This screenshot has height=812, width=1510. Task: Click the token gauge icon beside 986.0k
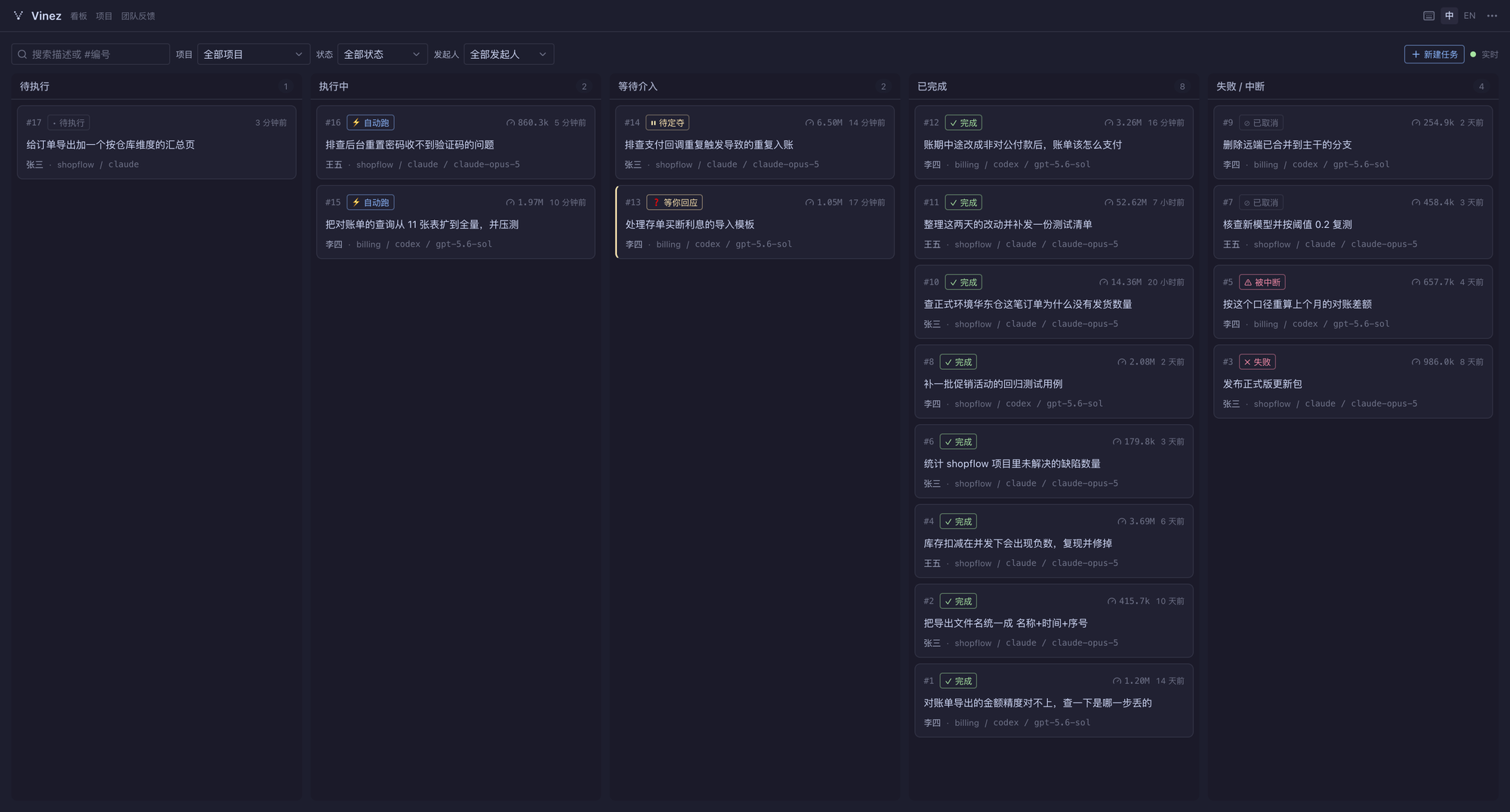[x=1416, y=362]
